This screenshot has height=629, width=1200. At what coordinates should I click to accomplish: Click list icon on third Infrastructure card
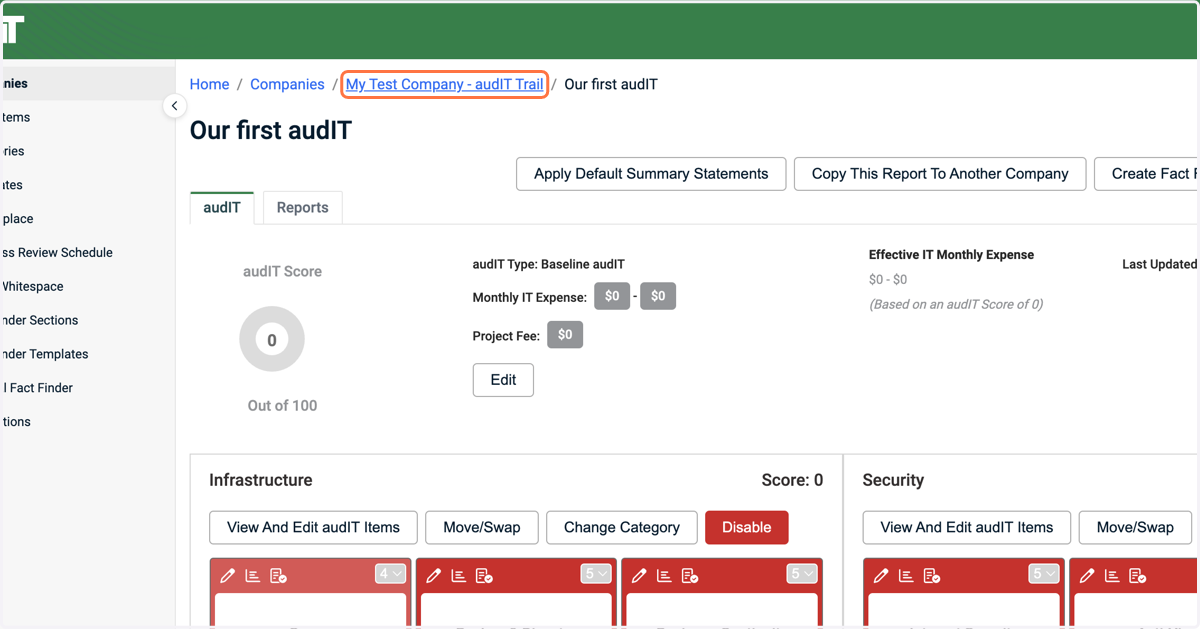coord(665,575)
